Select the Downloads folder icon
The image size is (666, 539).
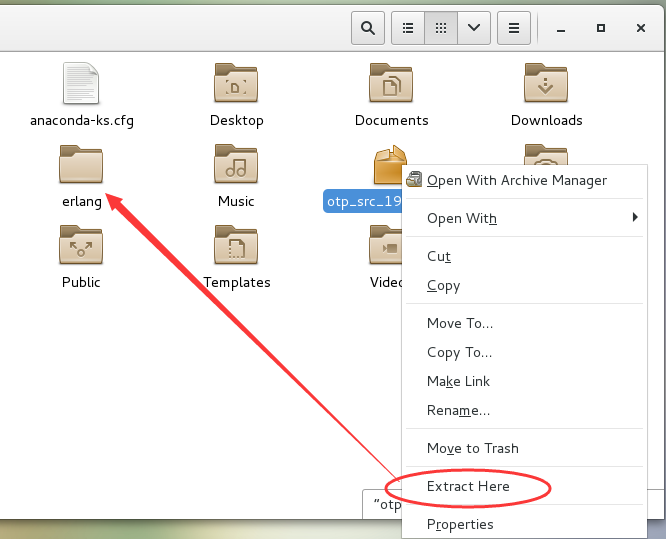[546, 83]
